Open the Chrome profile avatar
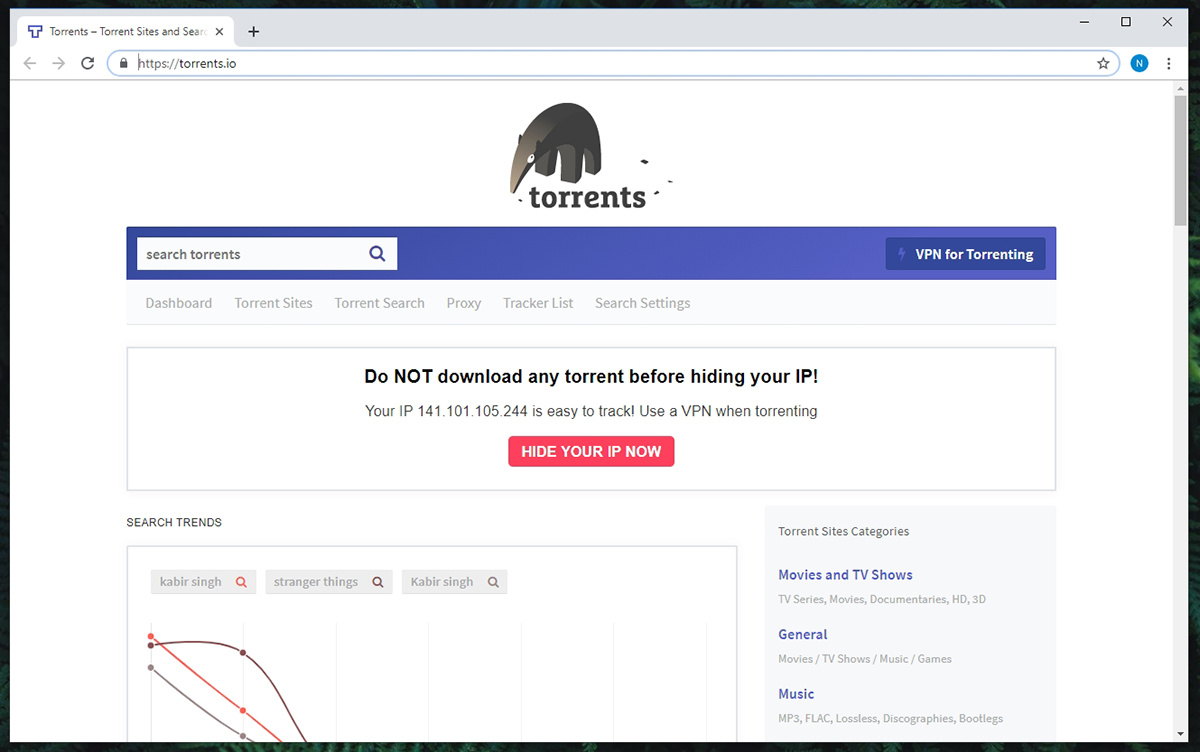Screen dimensions: 1200x752 1139,63
